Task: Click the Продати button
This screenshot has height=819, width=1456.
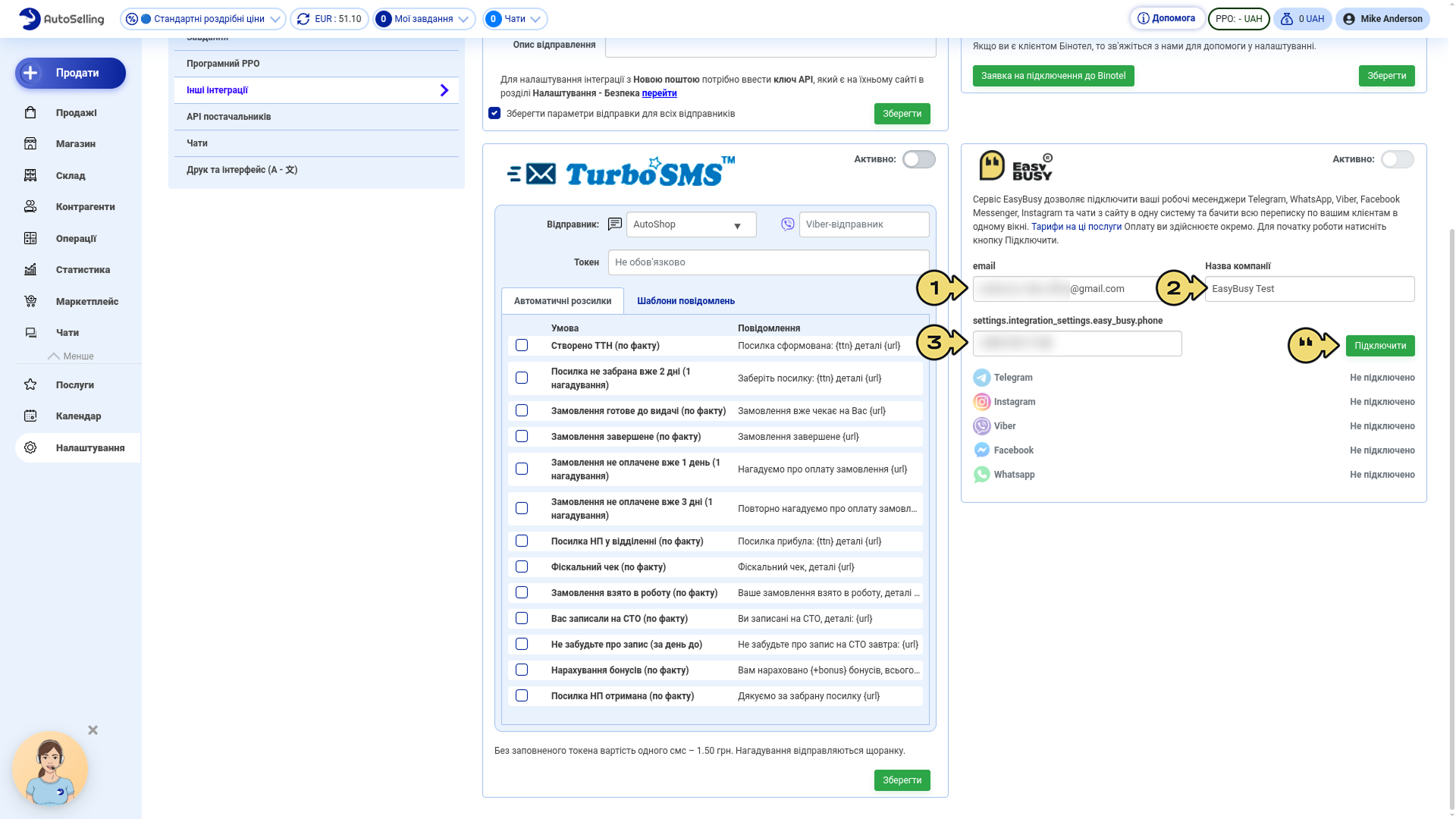Action: (71, 74)
